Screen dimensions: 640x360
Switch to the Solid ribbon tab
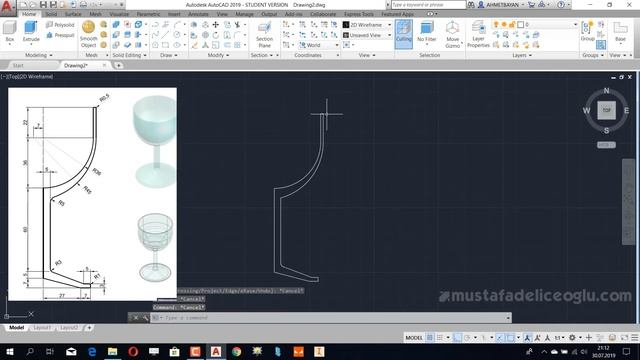51,14
